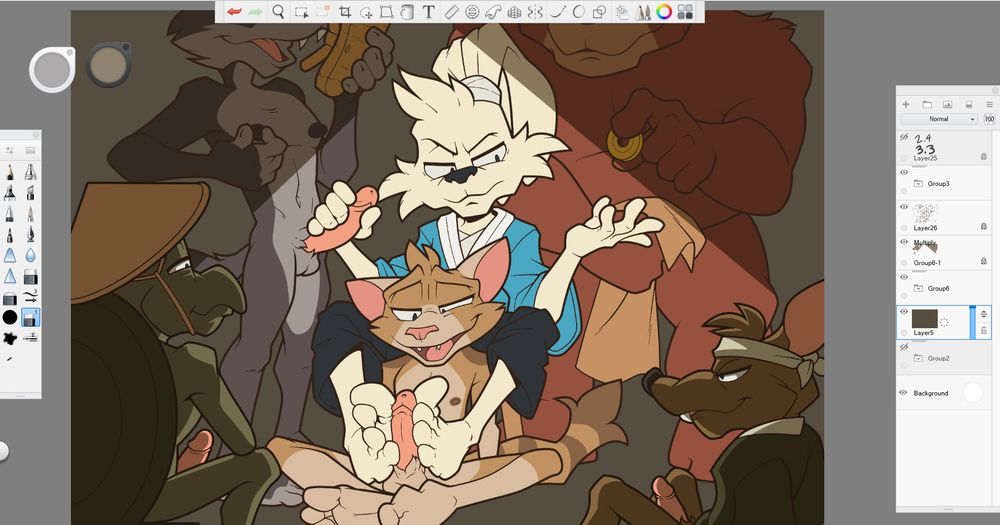This screenshot has width=1000, height=525.
Task: Add a new layer with the plus icon
Action: (906, 104)
